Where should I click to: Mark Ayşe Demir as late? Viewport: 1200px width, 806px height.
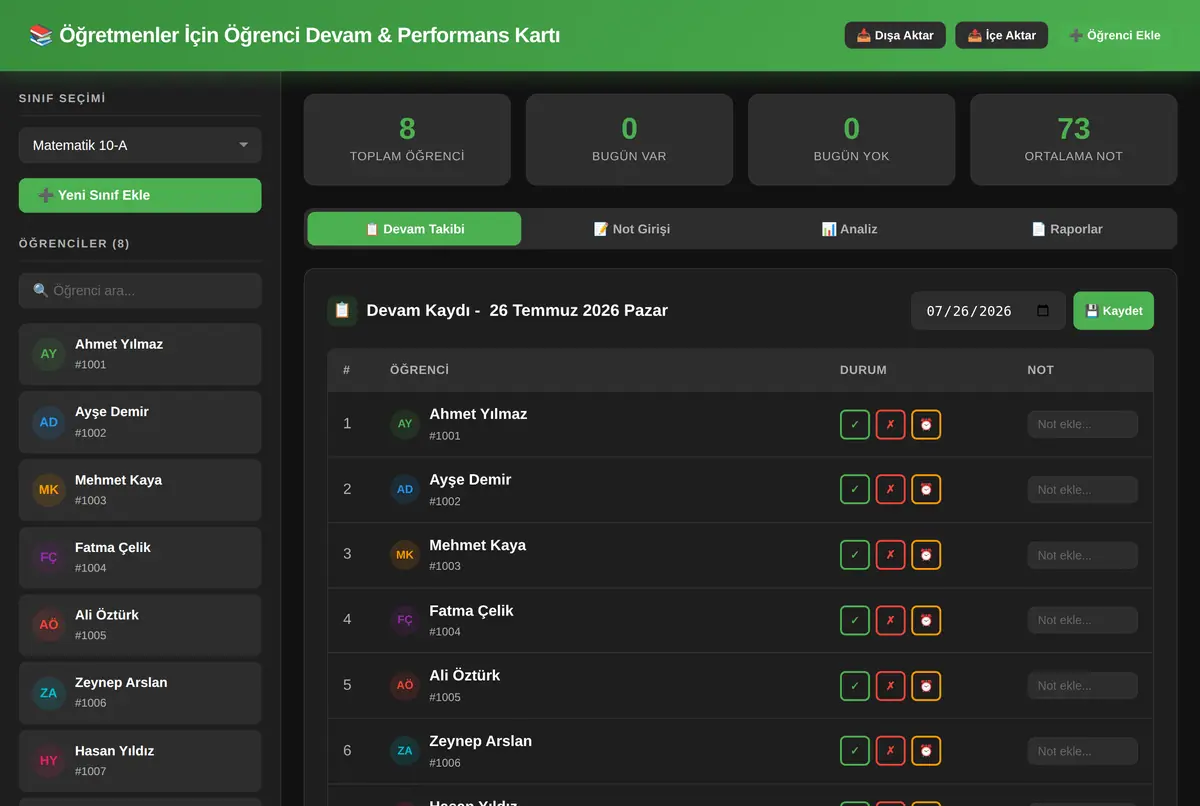(x=926, y=489)
